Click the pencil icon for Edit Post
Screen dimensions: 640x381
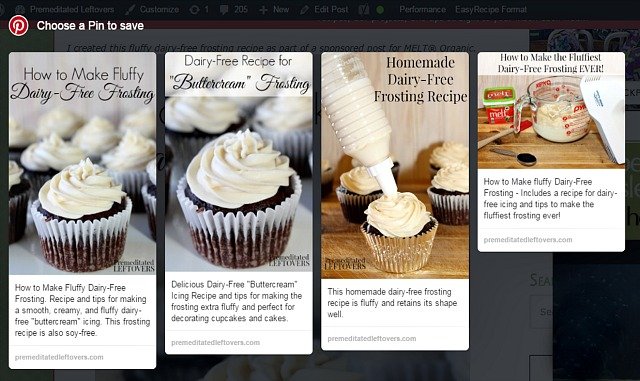304,9
